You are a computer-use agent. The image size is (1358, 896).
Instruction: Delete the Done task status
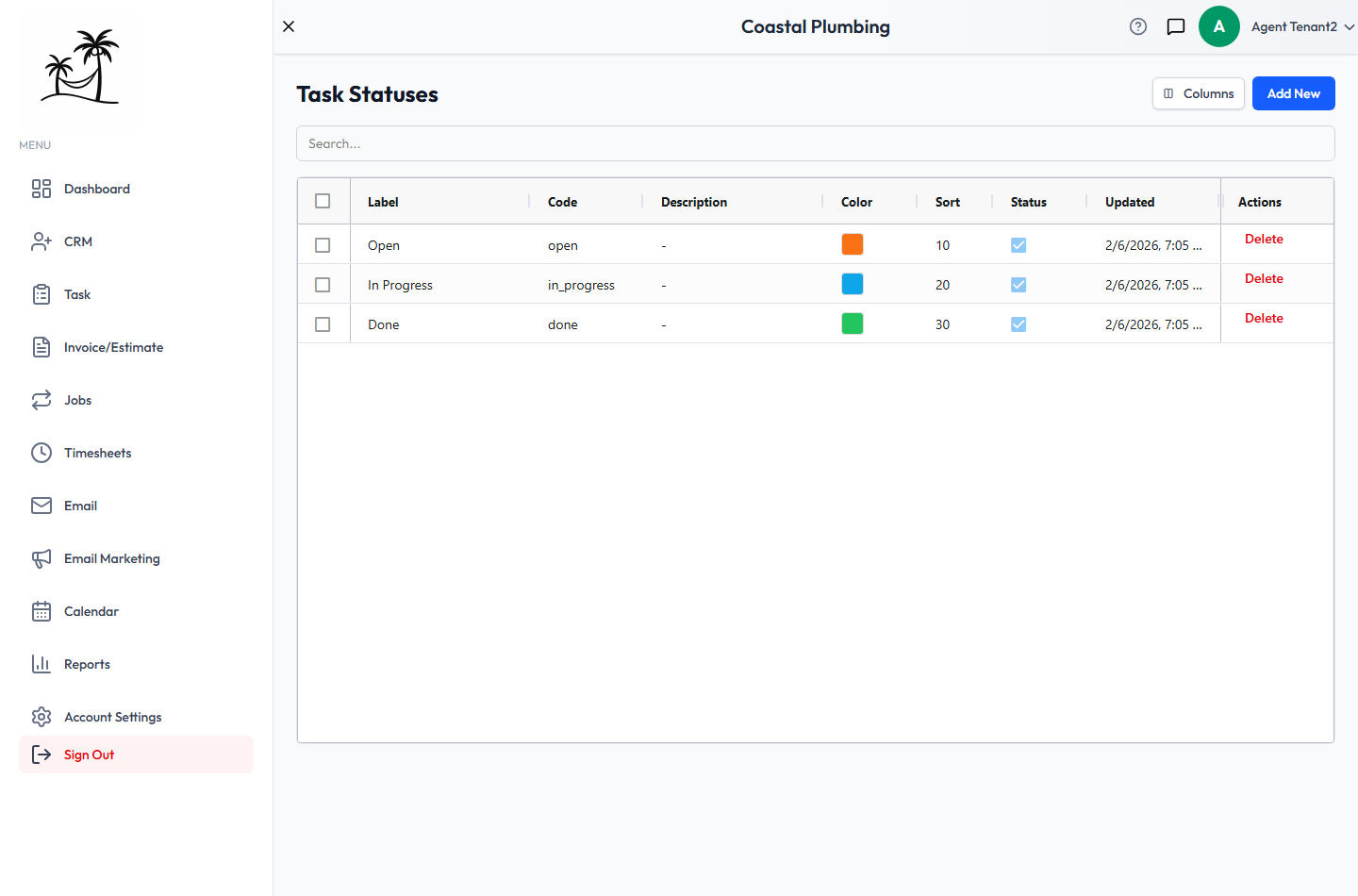pos(1264,318)
